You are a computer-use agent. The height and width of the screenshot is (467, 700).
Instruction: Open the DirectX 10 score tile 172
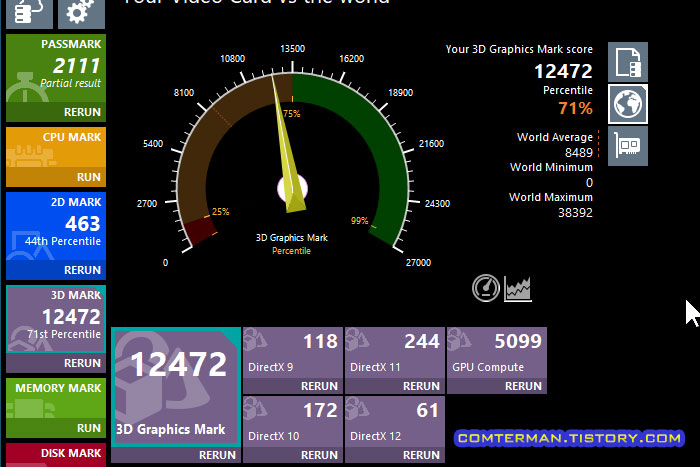(x=293, y=421)
